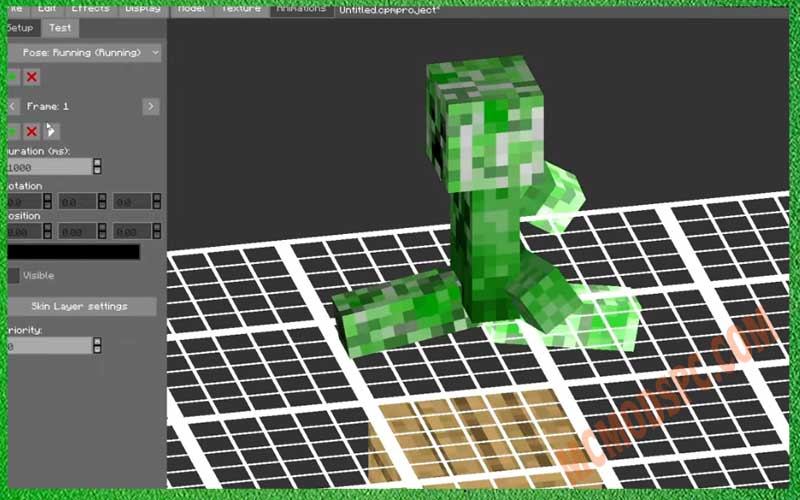Select the Test sub-tab

(x=60, y=28)
